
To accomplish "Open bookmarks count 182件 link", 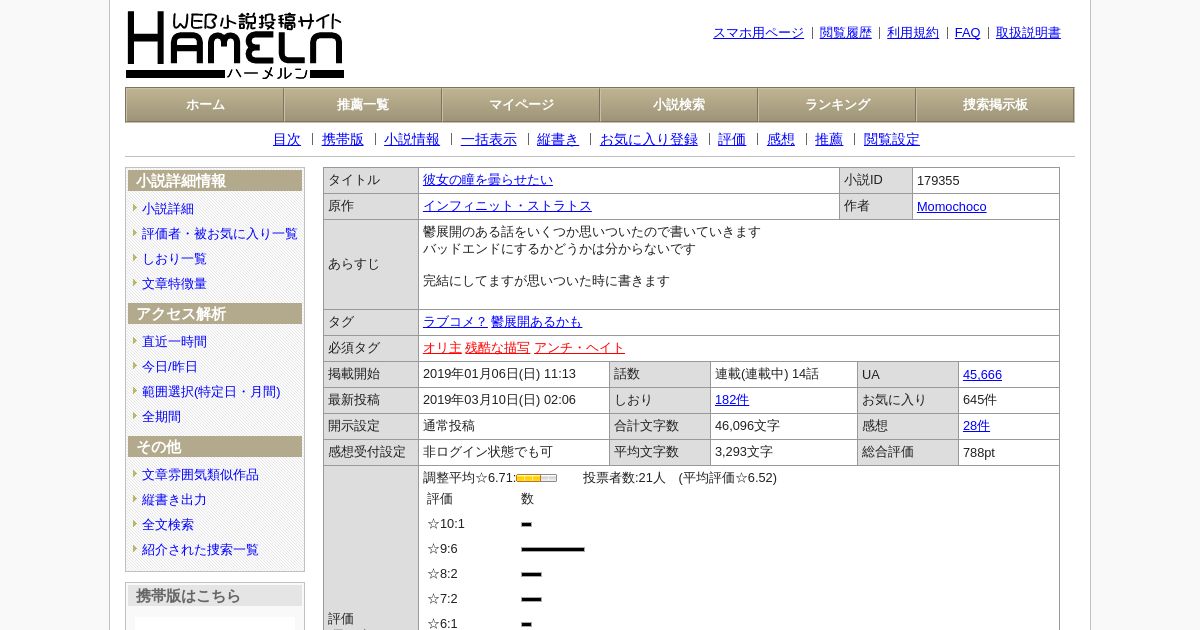I will pos(732,400).
